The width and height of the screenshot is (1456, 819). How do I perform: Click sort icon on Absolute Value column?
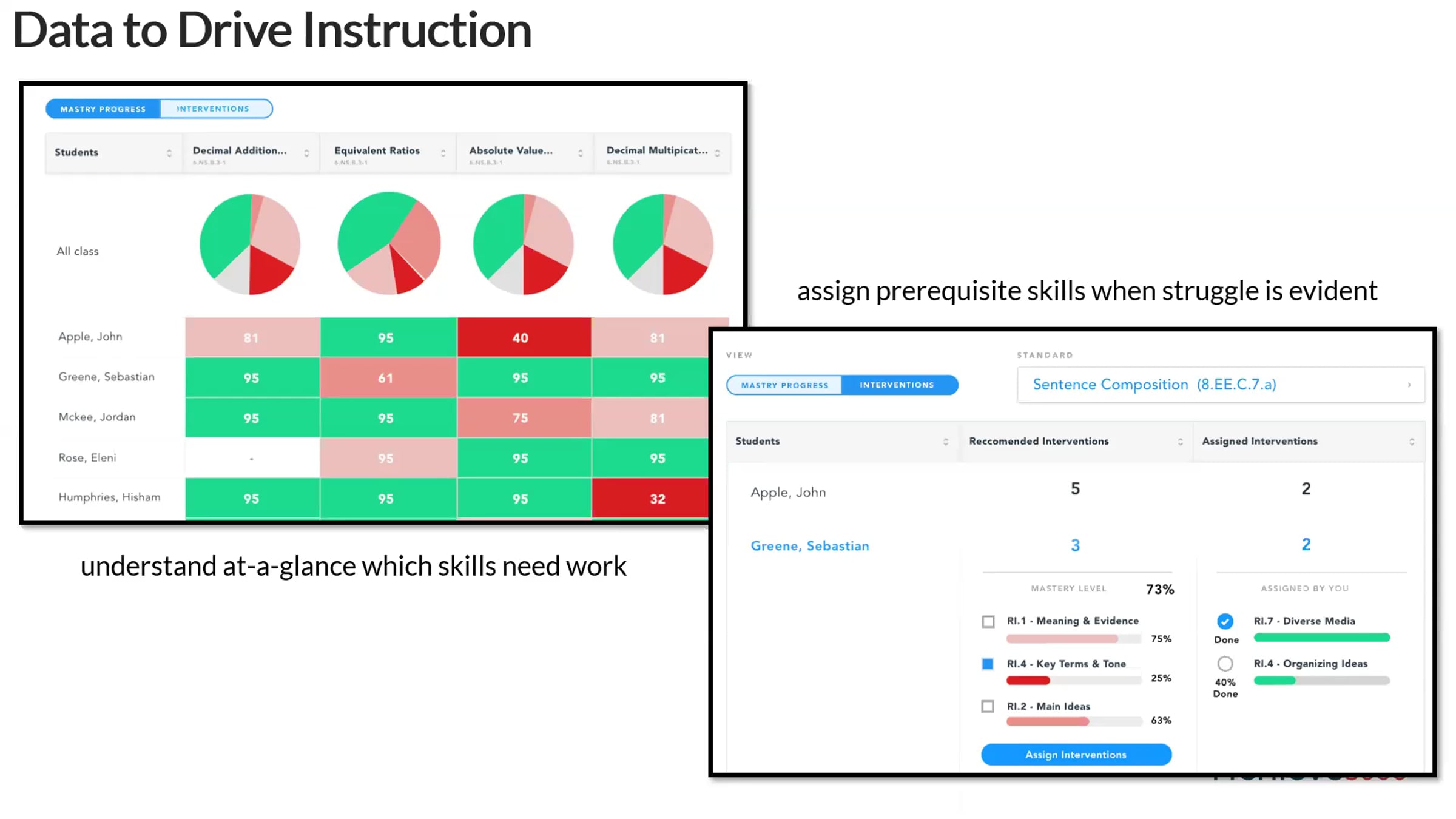581,153
